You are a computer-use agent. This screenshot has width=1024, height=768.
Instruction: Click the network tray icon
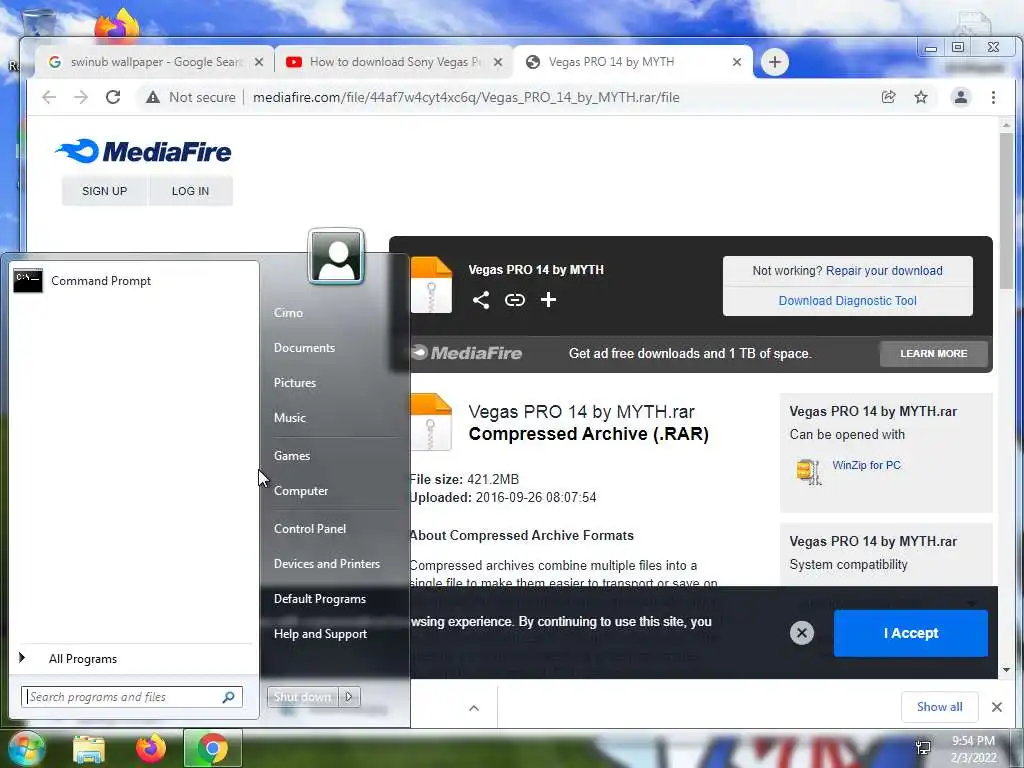[923, 748]
